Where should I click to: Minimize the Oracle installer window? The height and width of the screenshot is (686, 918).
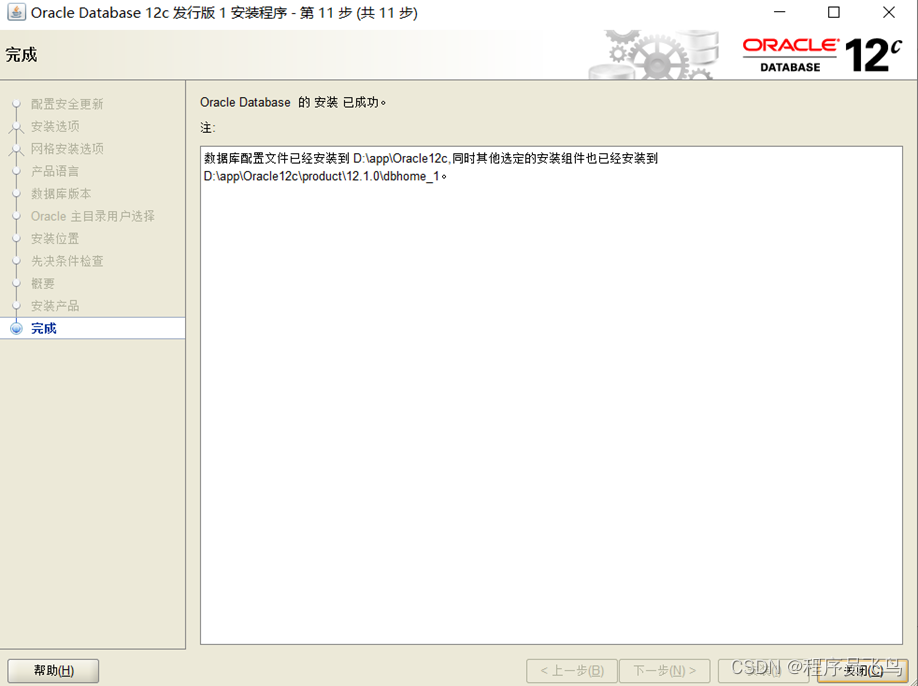pos(779,12)
